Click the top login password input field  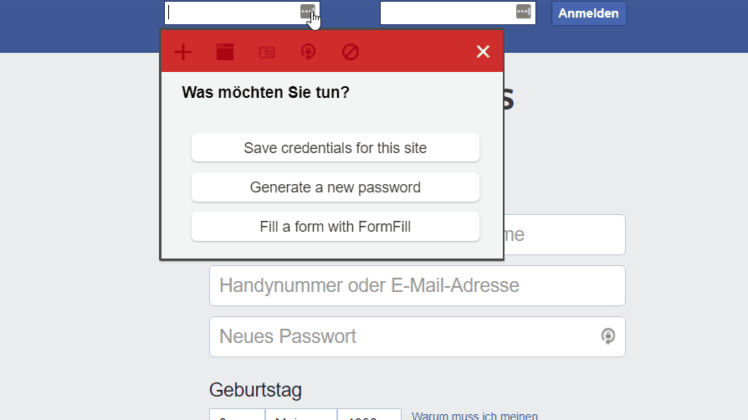[x=458, y=13]
